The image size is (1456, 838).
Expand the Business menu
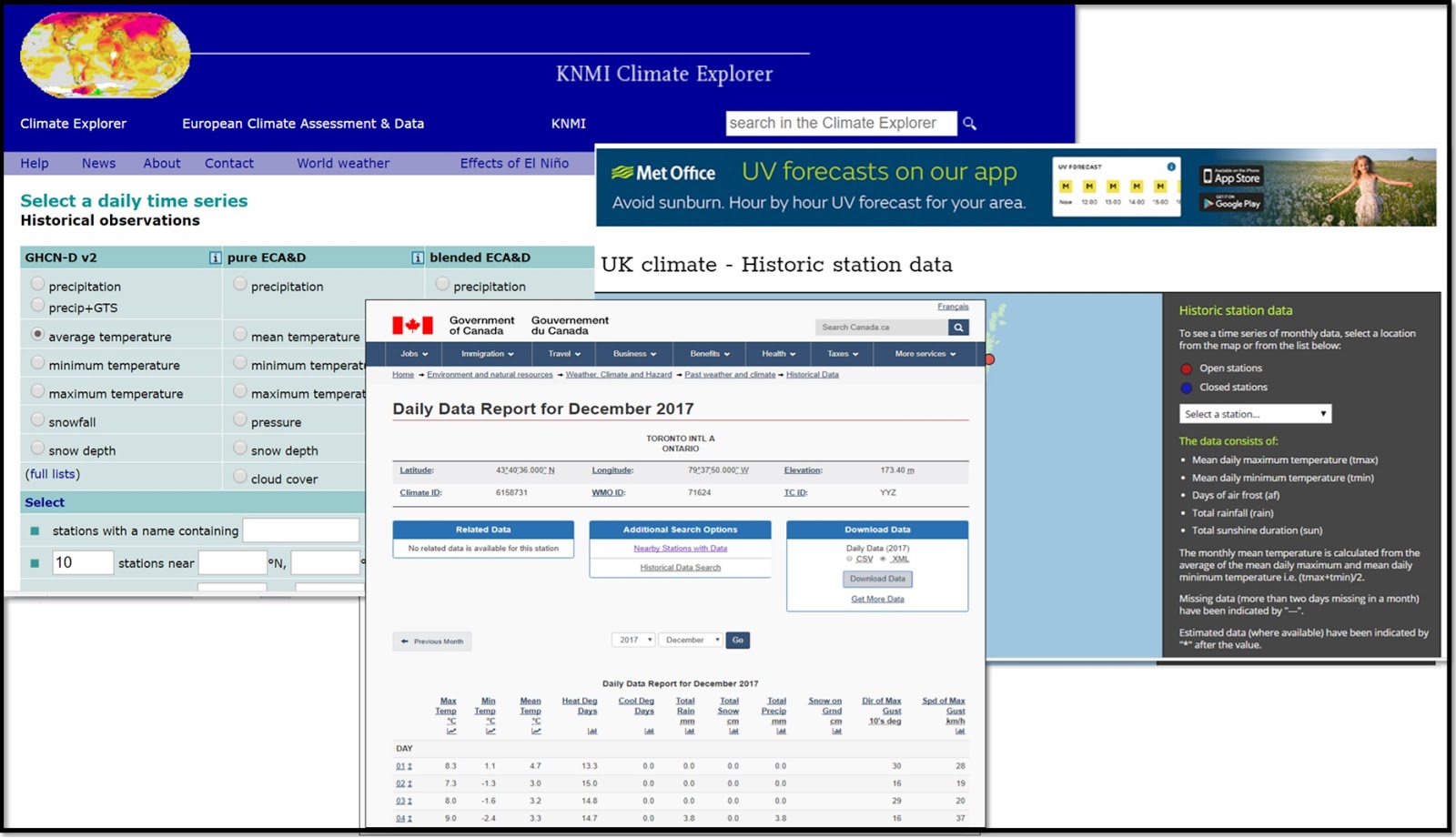coord(634,354)
